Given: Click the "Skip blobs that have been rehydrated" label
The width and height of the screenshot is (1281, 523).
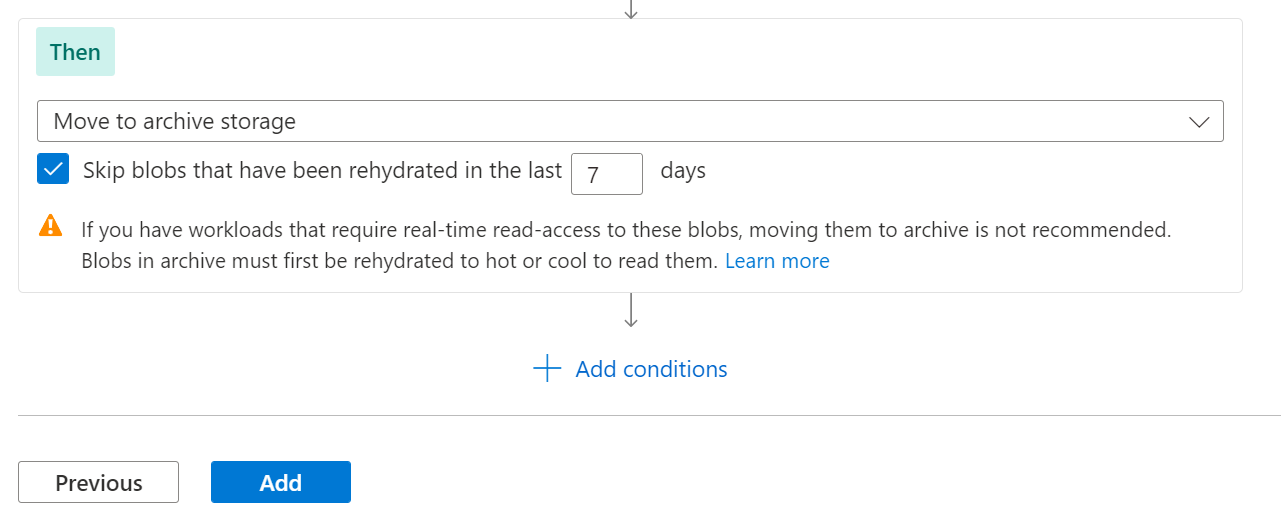Looking at the screenshot, I should point(322,171).
